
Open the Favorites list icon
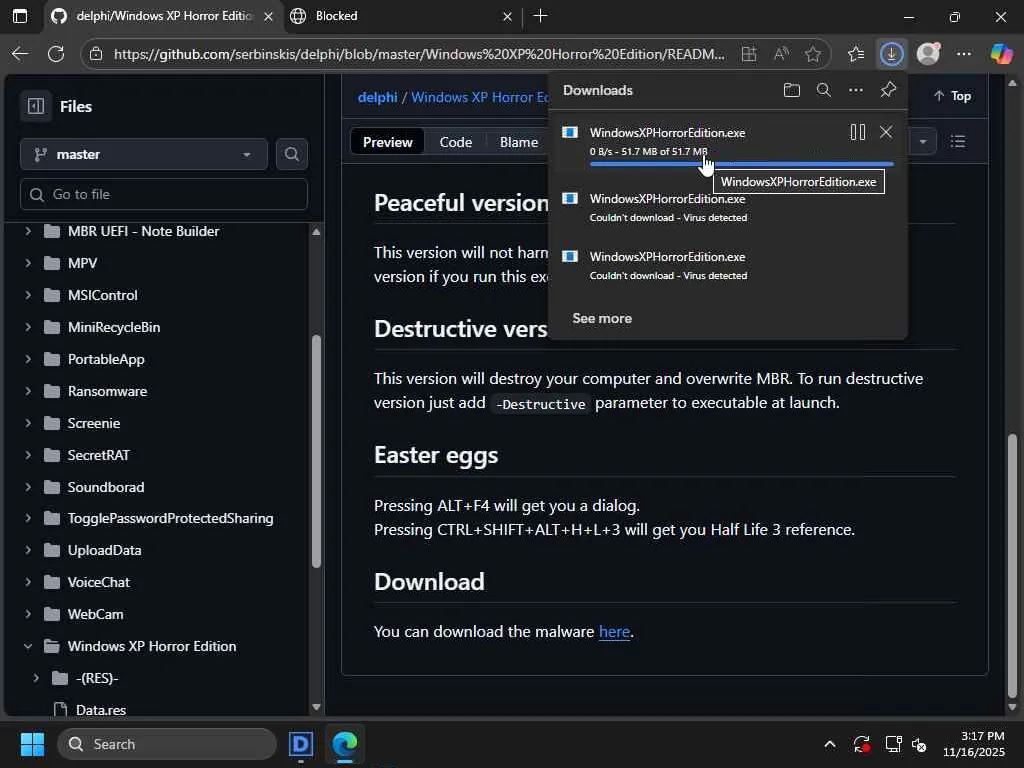856,54
